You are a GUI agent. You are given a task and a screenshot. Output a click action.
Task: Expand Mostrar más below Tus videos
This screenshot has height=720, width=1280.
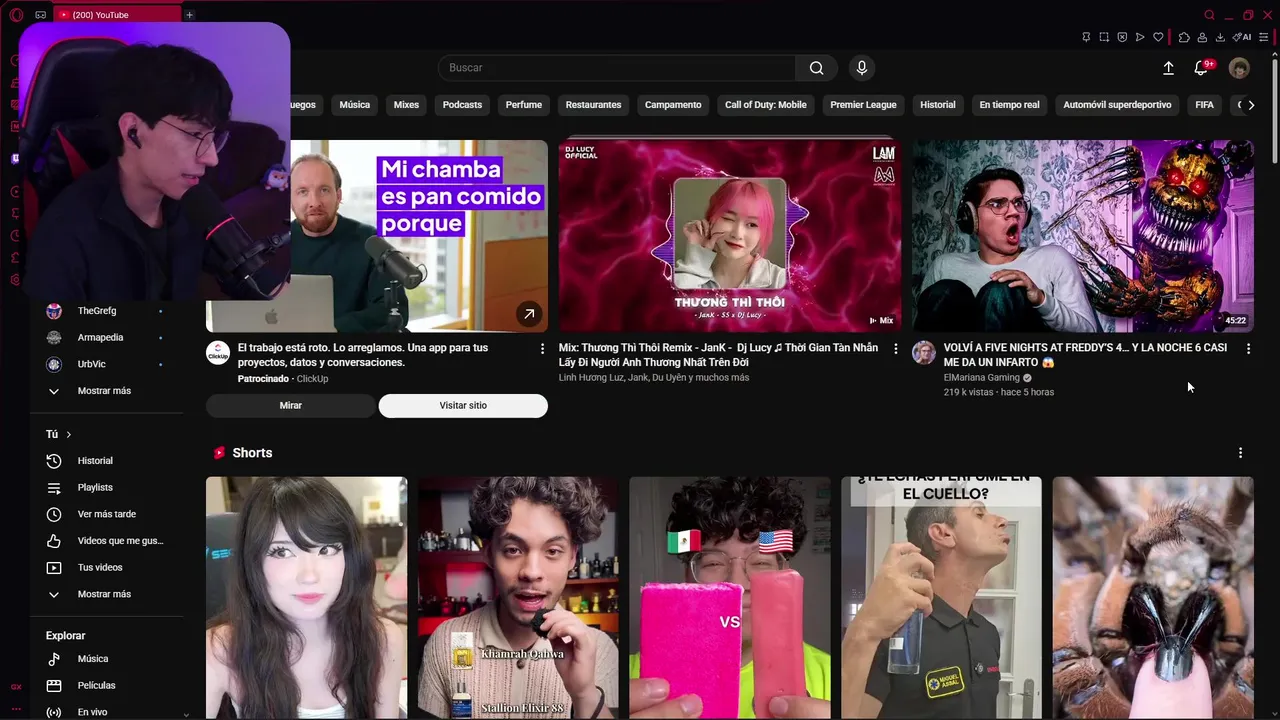pyautogui.click(x=104, y=594)
